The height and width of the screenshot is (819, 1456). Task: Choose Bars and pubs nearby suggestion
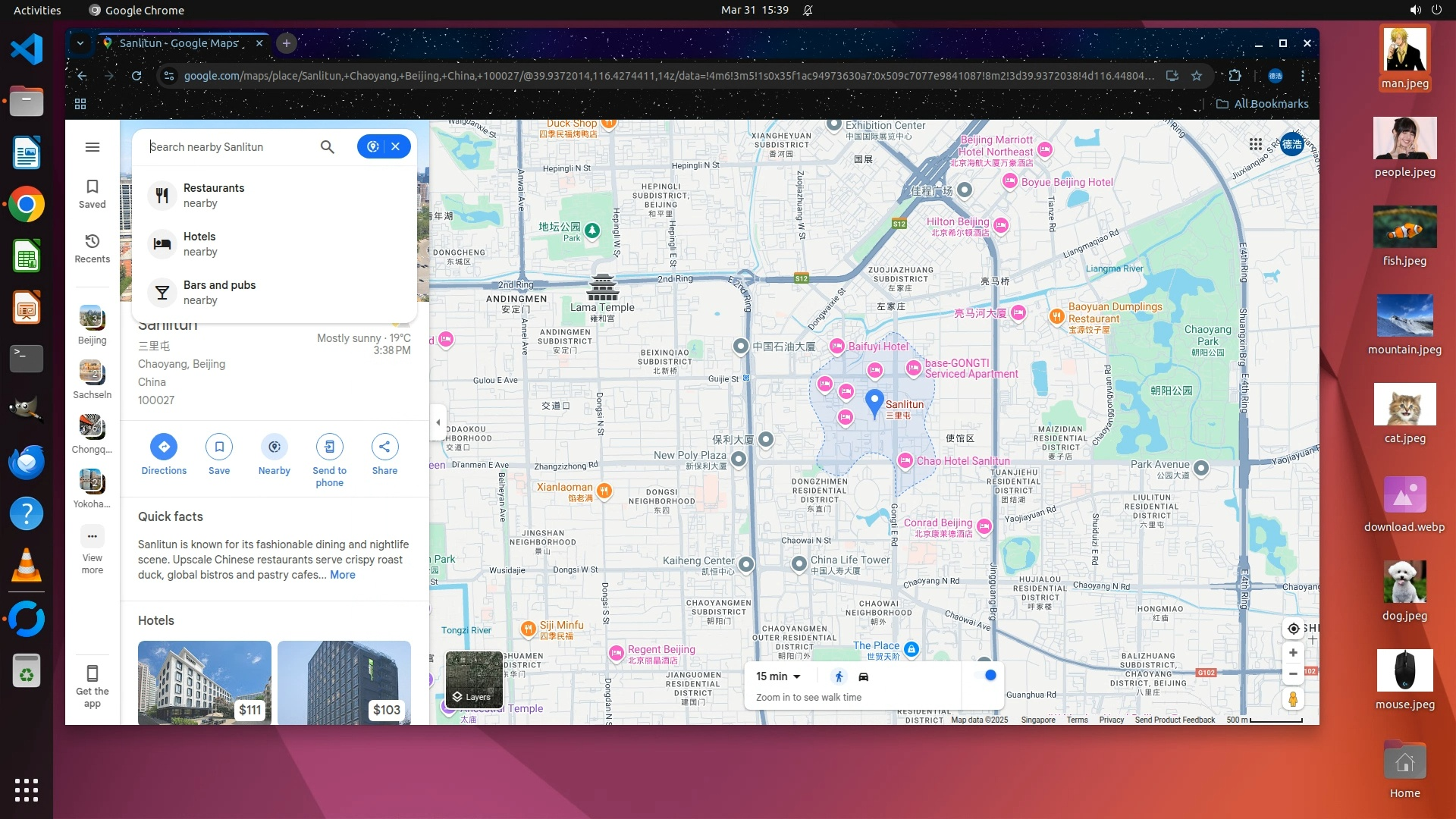(218, 292)
